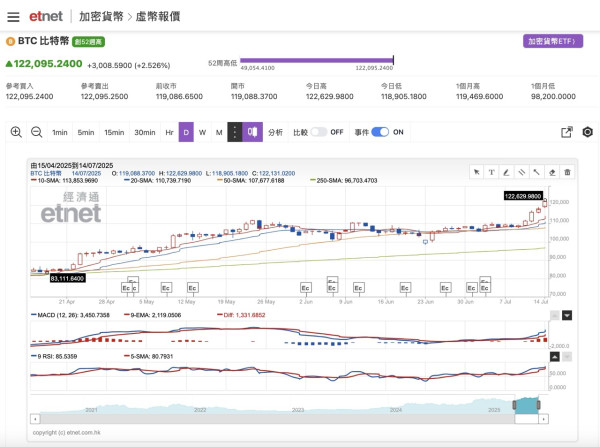Select the 15min interval

tap(114, 132)
